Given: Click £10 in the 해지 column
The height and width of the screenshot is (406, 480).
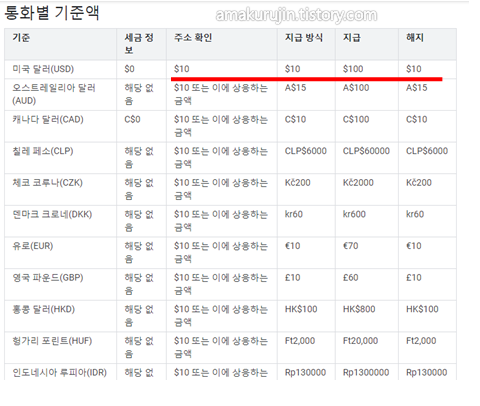Looking at the screenshot, I should pyautogui.click(x=414, y=278).
